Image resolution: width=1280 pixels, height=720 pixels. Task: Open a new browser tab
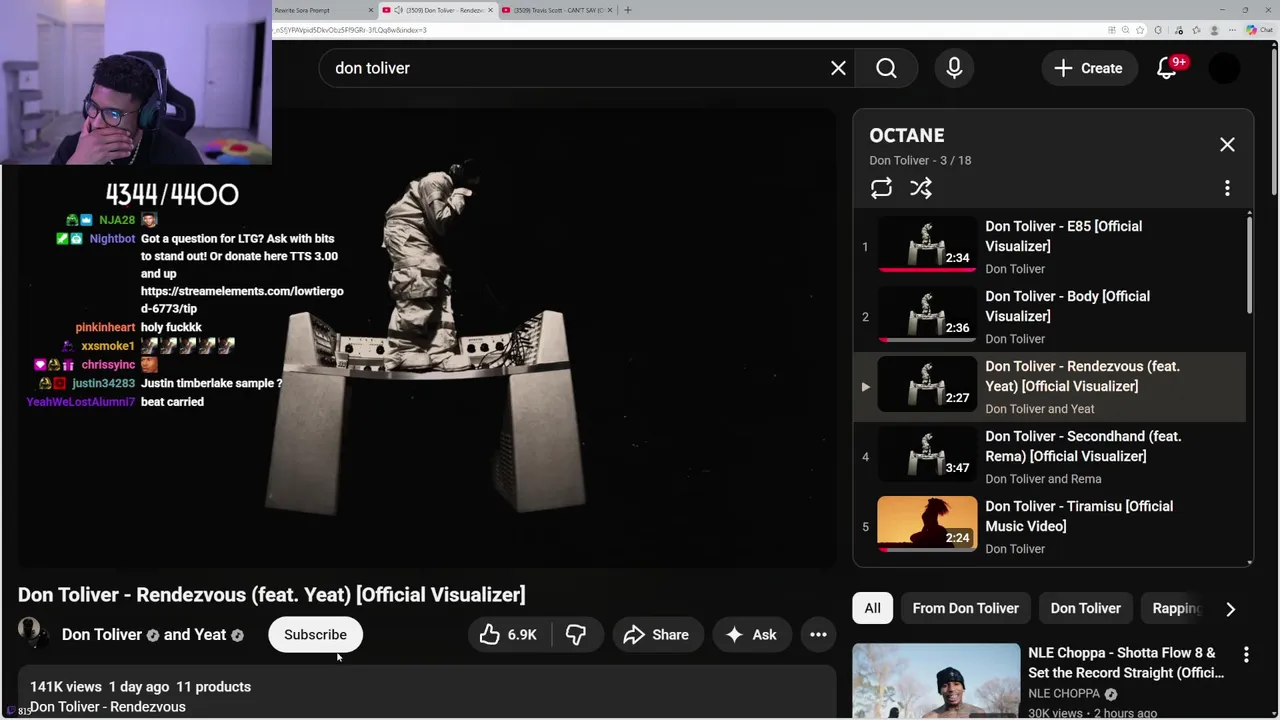coord(627,10)
